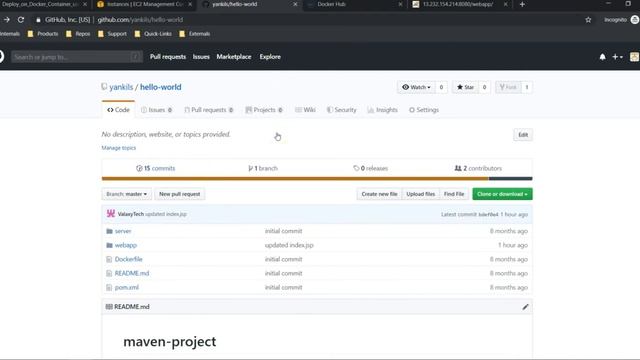Select the repository Issues tab

pos(156,110)
